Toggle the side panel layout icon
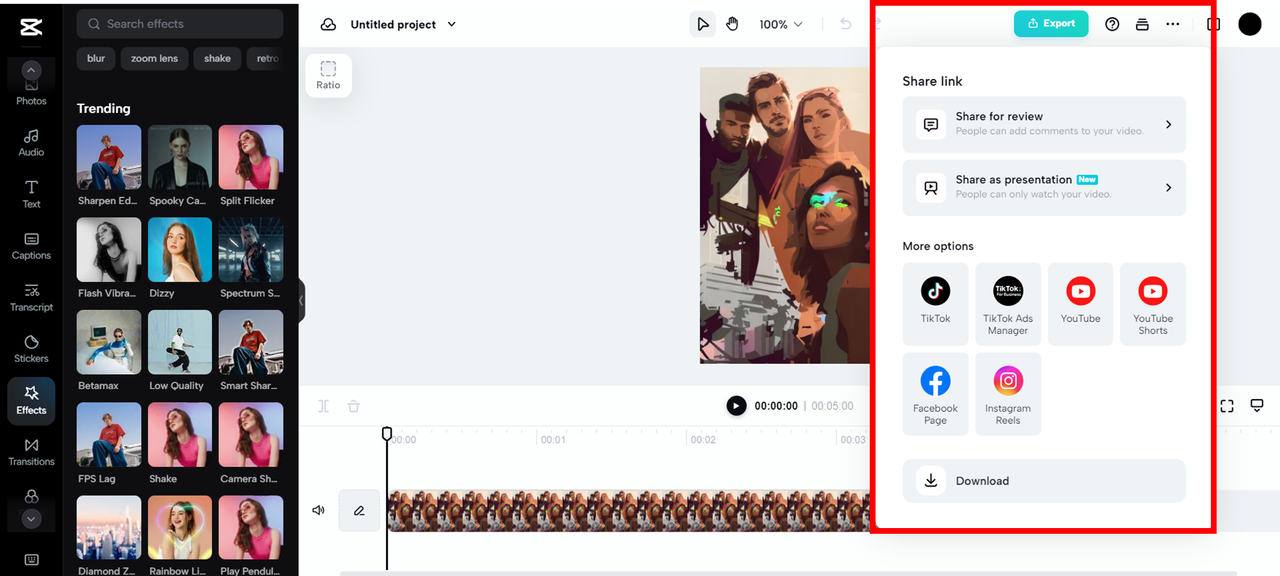The width and height of the screenshot is (1280, 576). 1213,24
